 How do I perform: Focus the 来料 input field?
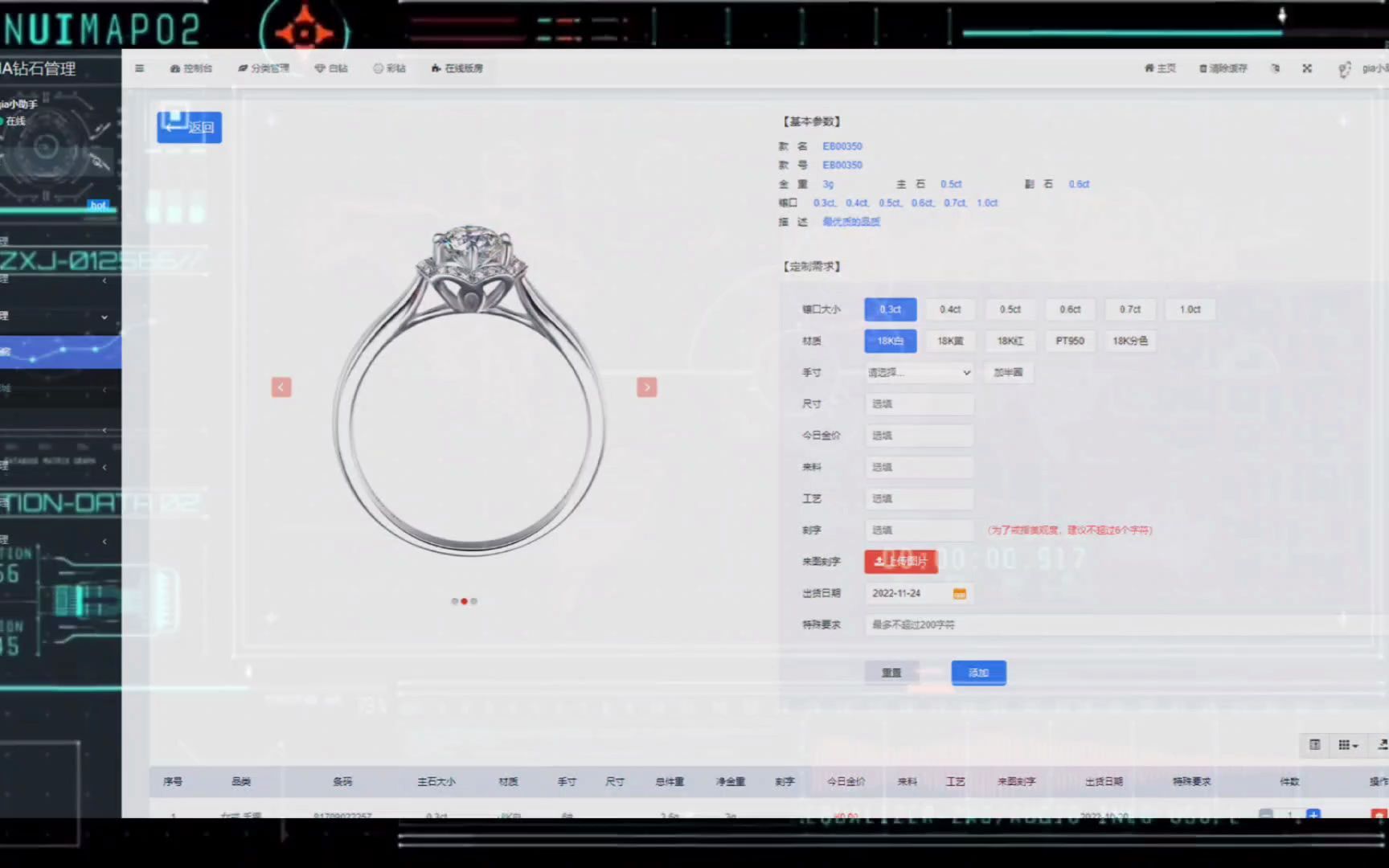(920, 467)
